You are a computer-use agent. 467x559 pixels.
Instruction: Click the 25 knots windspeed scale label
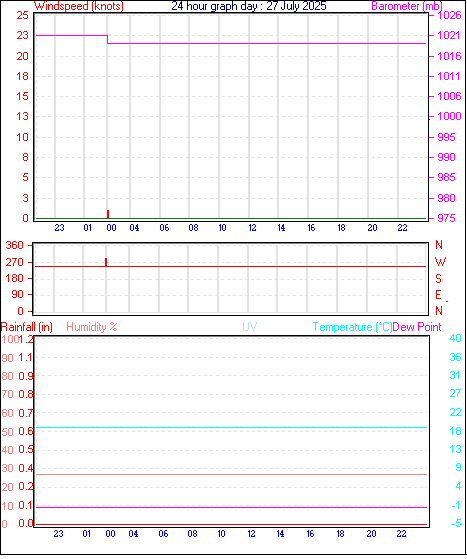point(22,15)
